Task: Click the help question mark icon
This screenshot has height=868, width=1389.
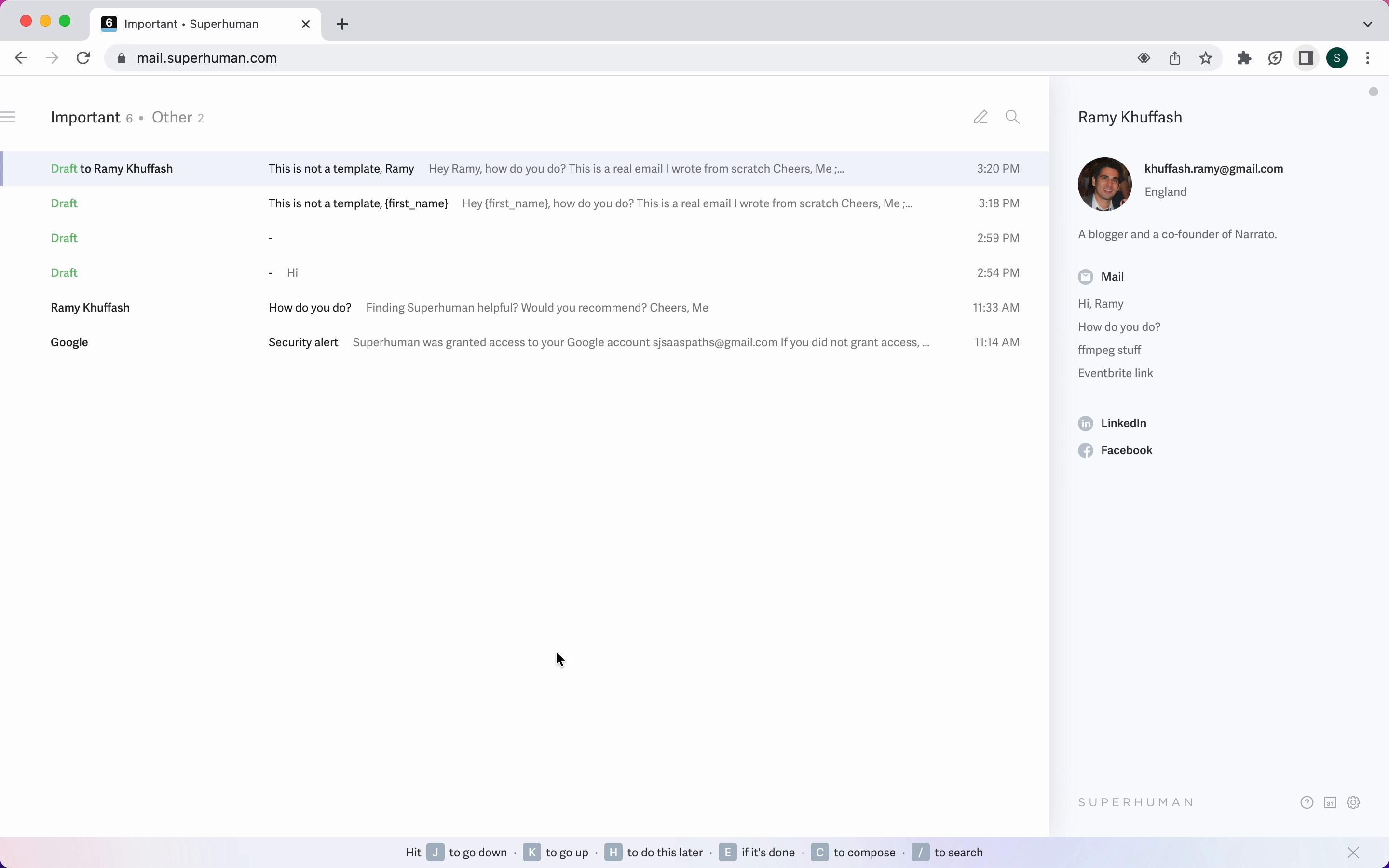Action: pos(1307,802)
